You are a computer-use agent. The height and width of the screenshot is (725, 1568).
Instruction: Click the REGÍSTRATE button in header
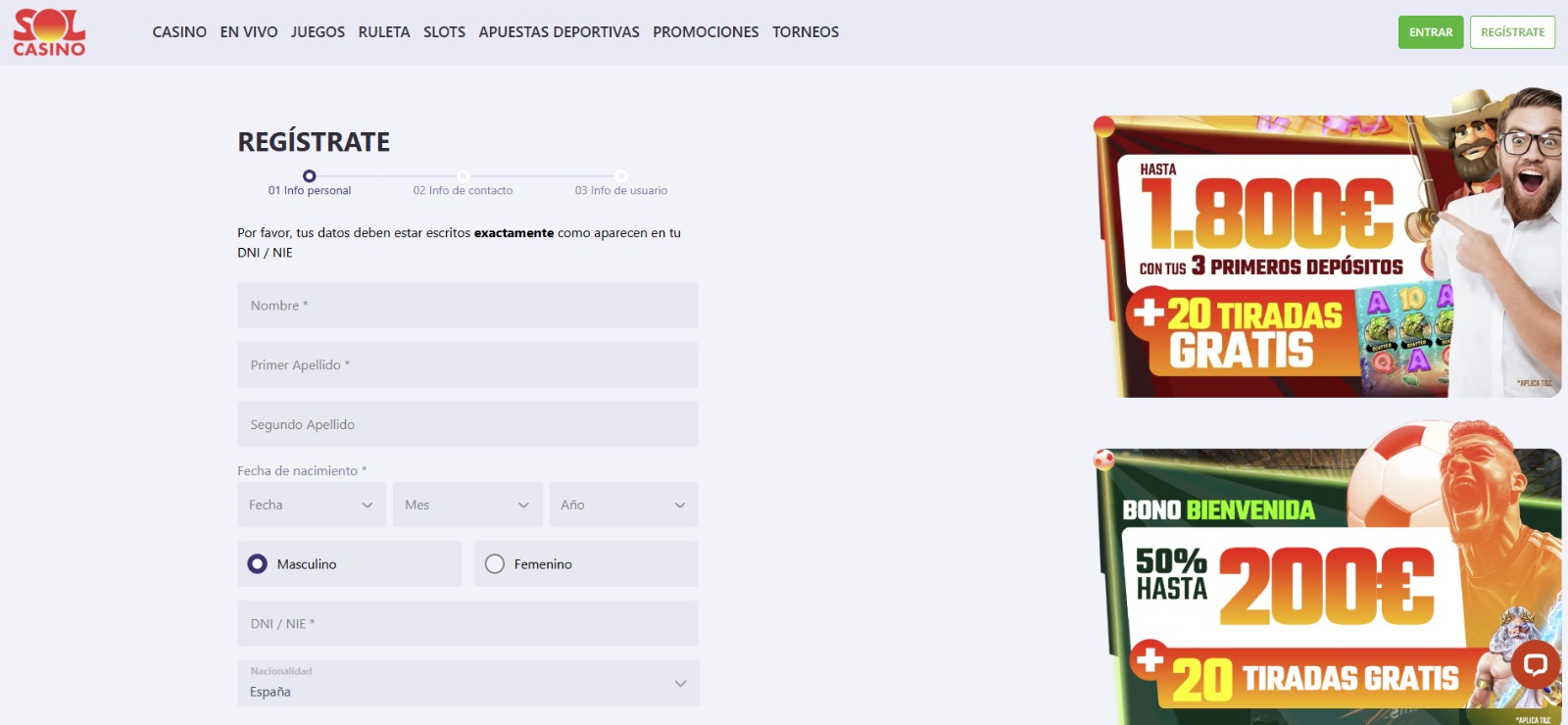pos(1512,32)
